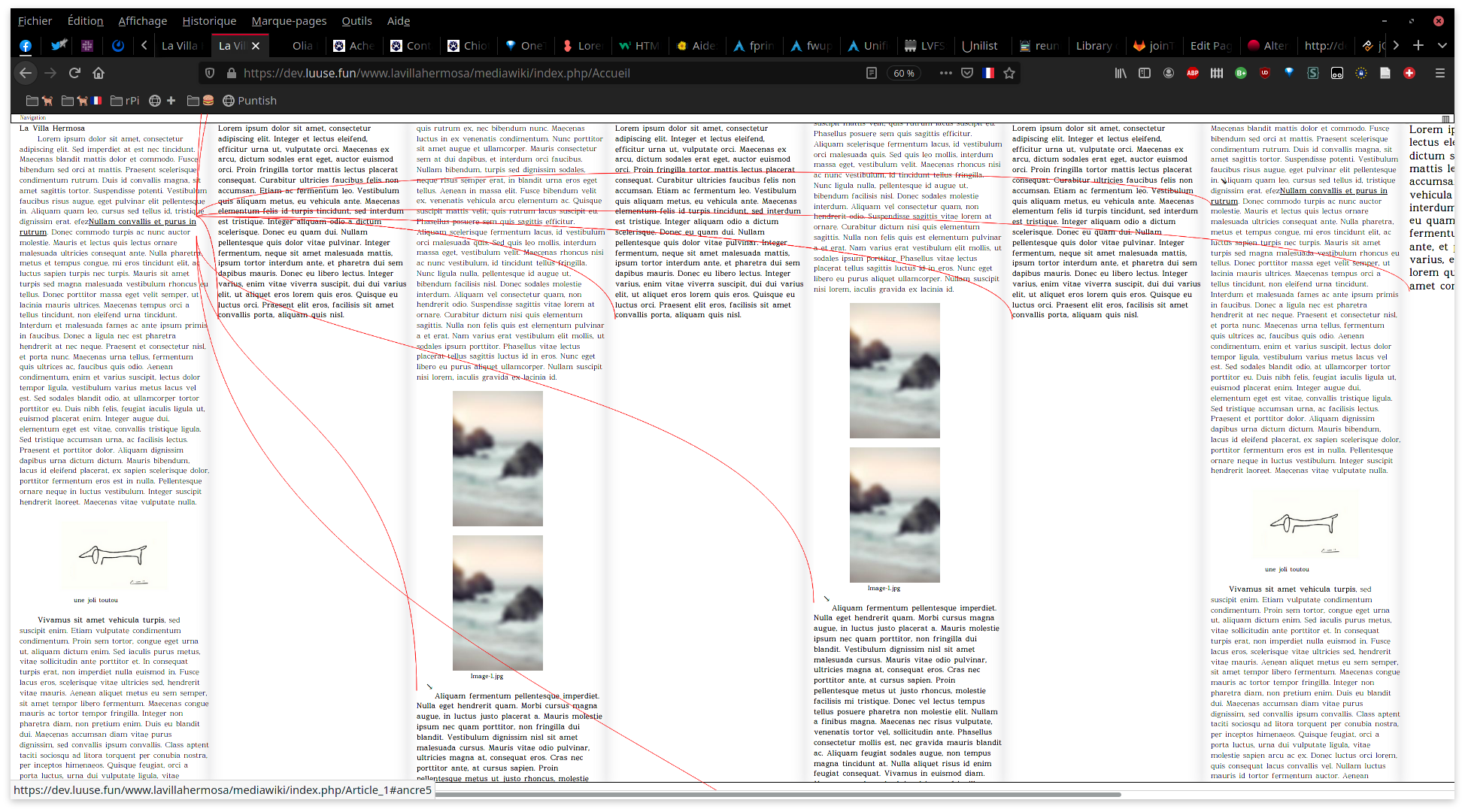Toggle the sidebar panel button
This screenshot has width=1465, height=812.
coord(1145,73)
